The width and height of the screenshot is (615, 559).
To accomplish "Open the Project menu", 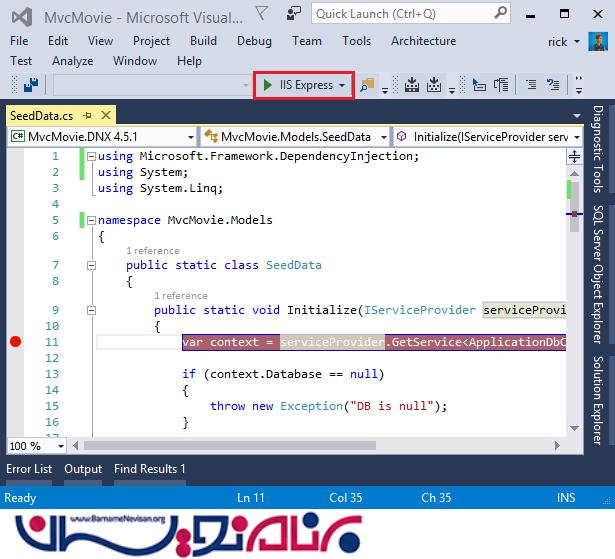I will click(x=151, y=41).
